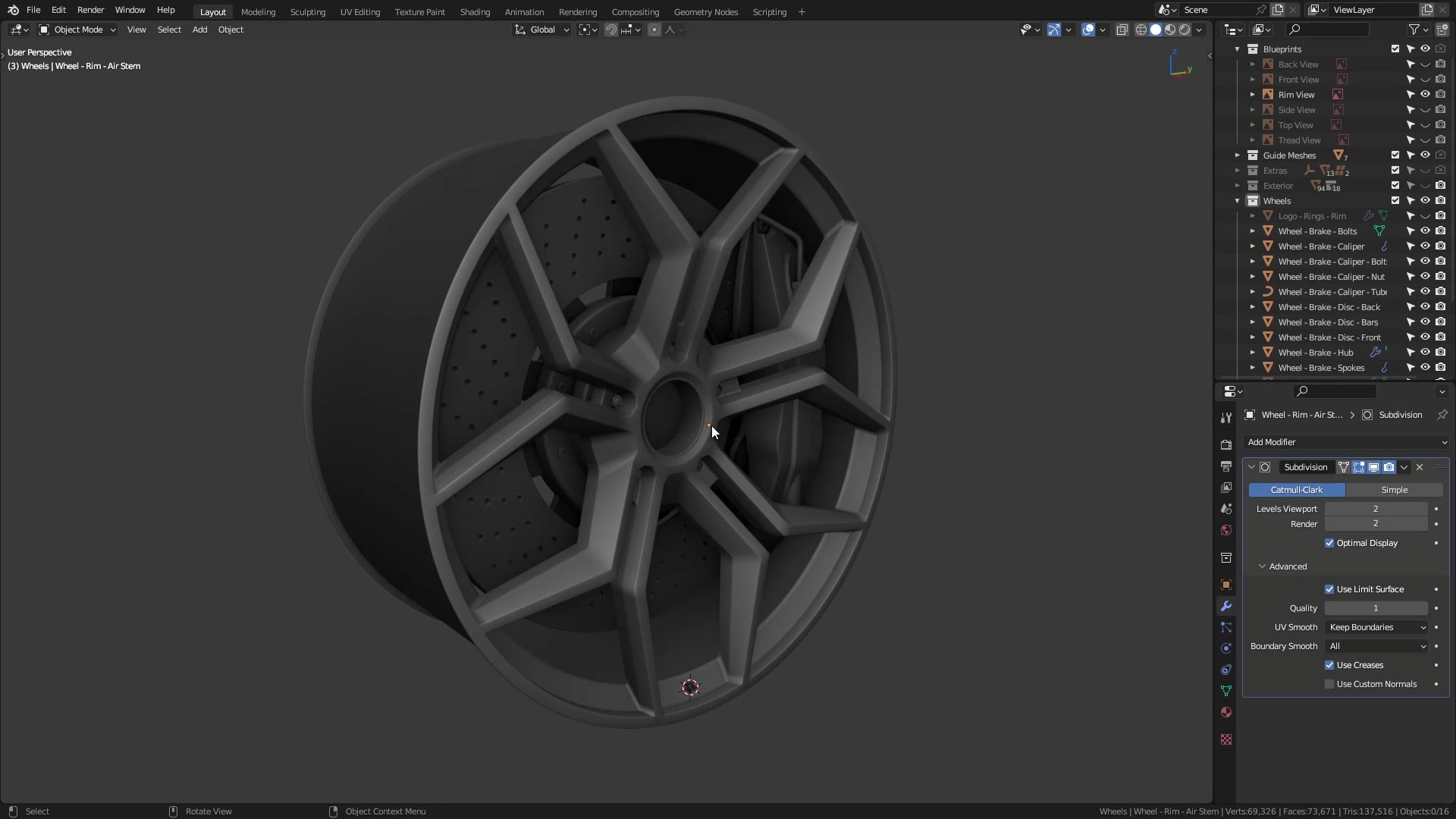This screenshot has width=1456, height=819.
Task: Open the Output properties tab
Action: 1226,466
